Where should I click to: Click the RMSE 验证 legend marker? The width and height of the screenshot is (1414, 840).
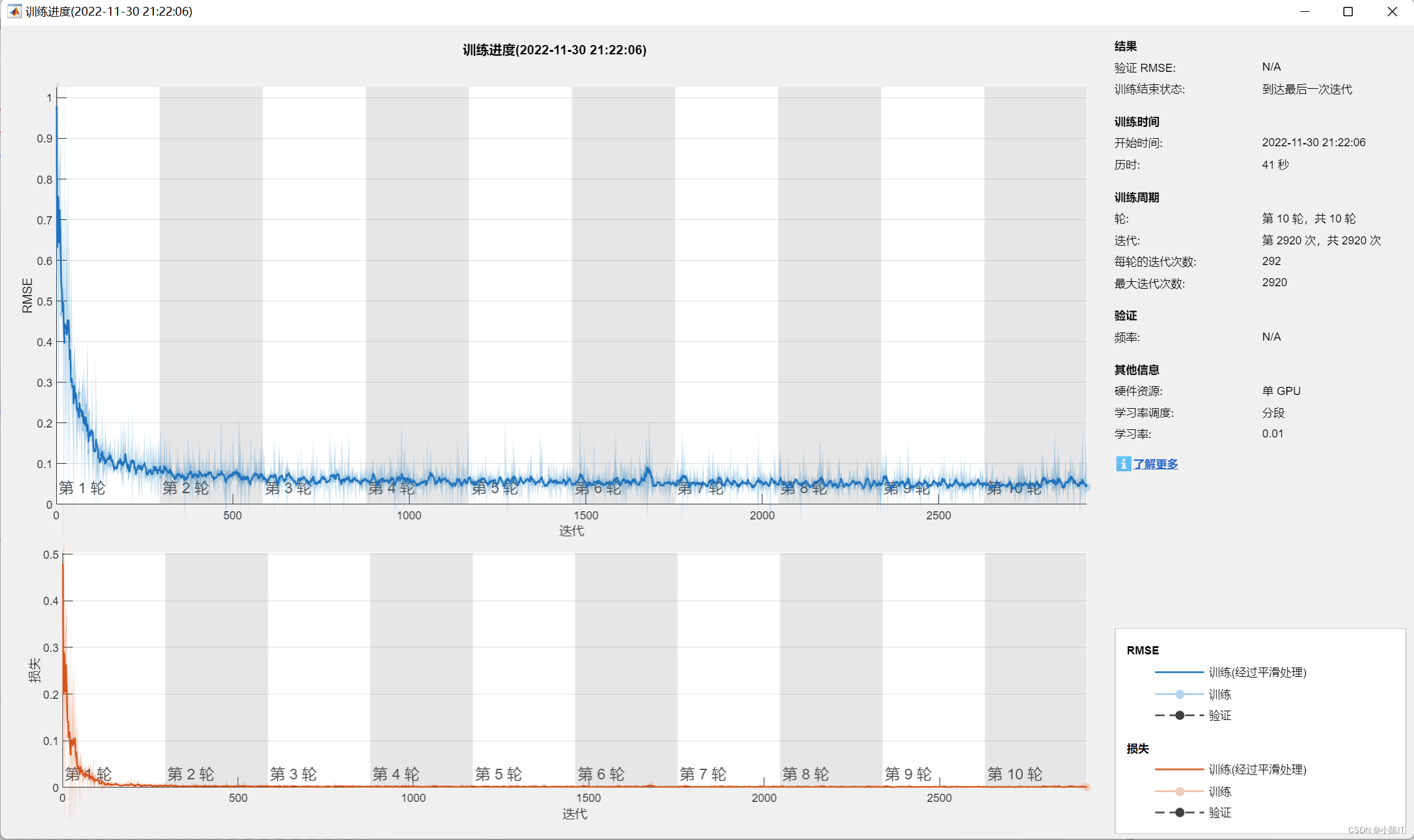[x=1180, y=716]
